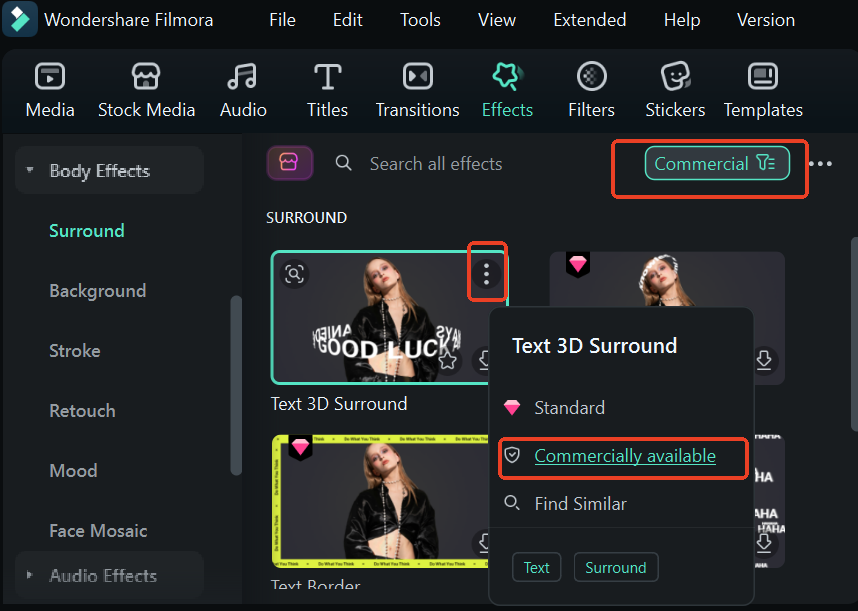Viewport: 858px width, 611px height.
Task: Switch to the Audio section
Action: [243, 90]
